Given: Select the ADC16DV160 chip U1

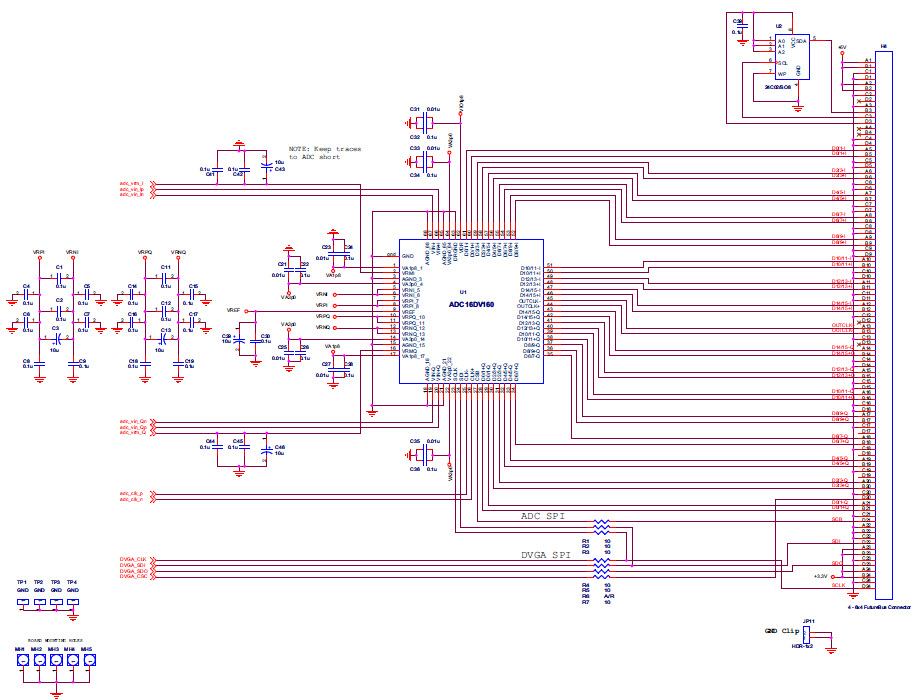Looking at the screenshot, I should coord(470,311).
